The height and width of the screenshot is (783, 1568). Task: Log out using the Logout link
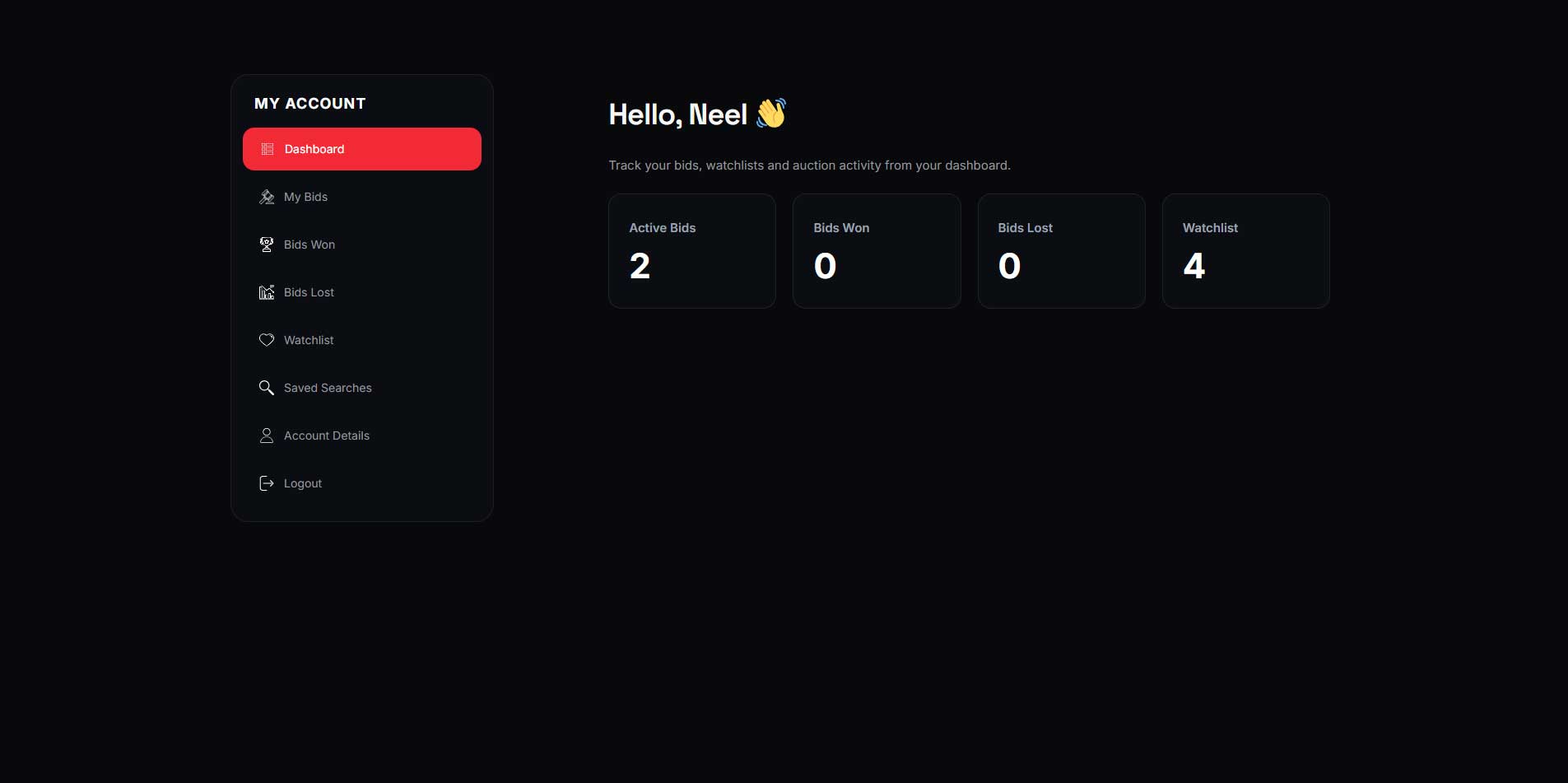coord(362,483)
